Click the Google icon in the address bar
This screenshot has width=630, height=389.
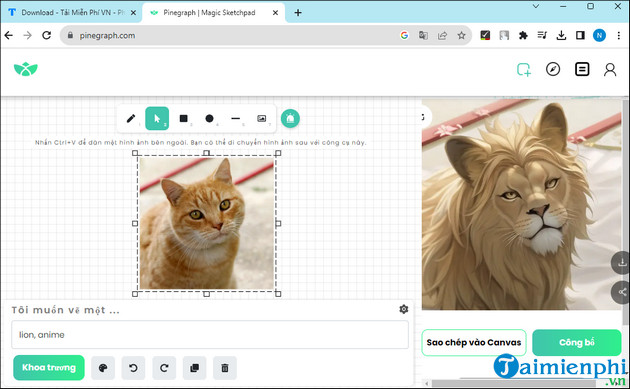tap(404, 35)
